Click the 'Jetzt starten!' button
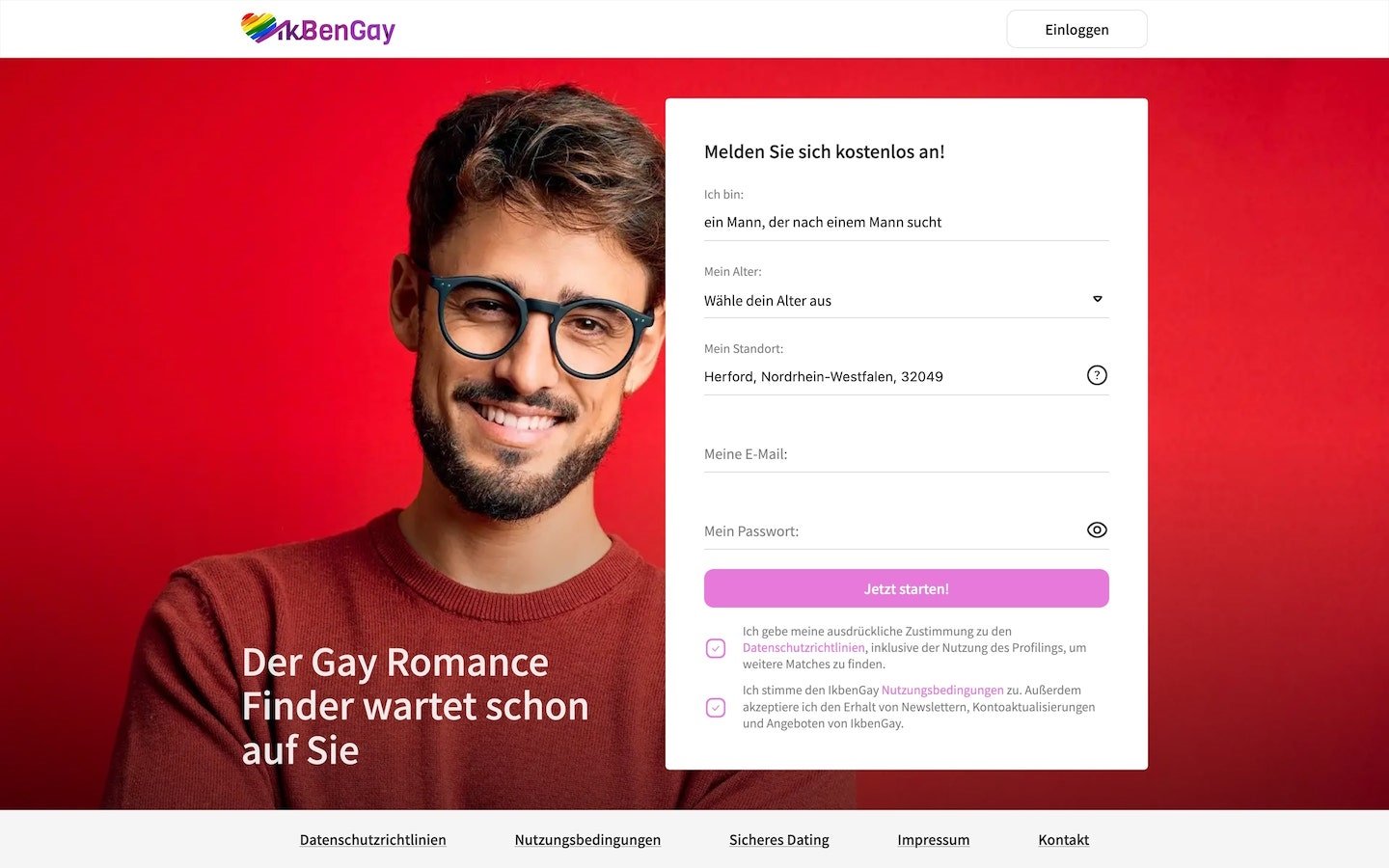 pyautogui.click(x=906, y=588)
